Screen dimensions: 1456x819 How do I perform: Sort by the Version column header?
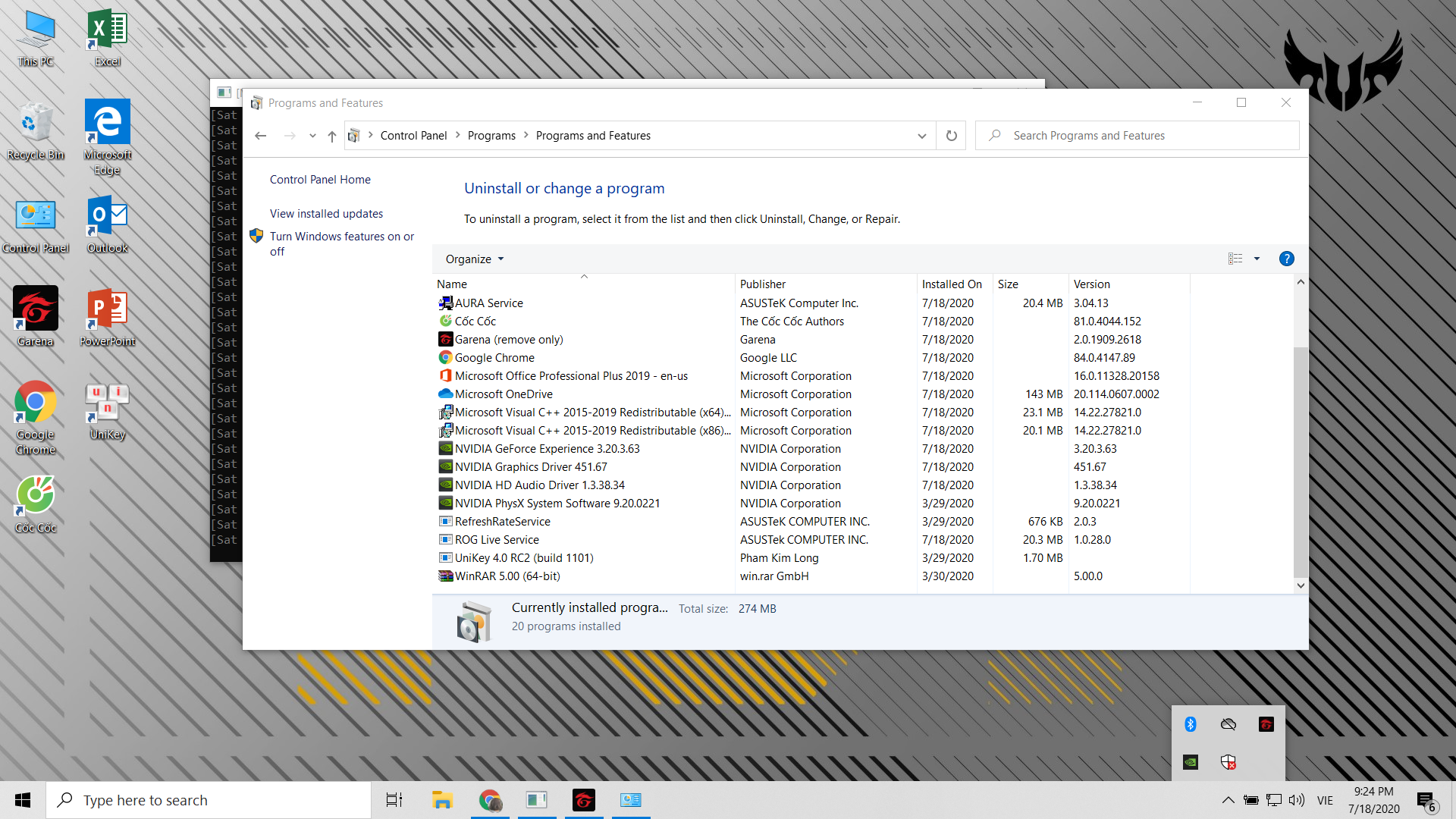[1129, 284]
